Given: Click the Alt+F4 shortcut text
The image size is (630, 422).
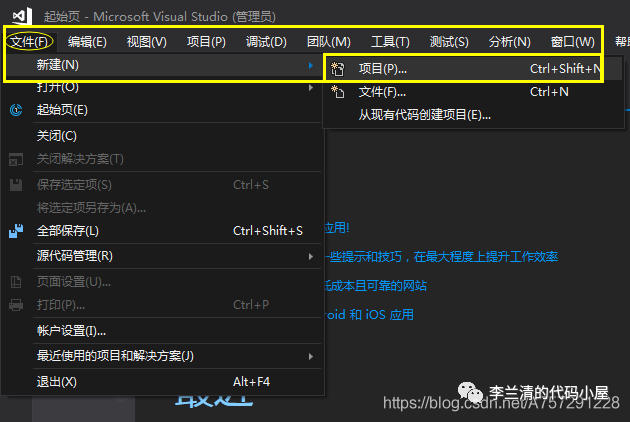Looking at the screenshot, I should pos(252,381).
